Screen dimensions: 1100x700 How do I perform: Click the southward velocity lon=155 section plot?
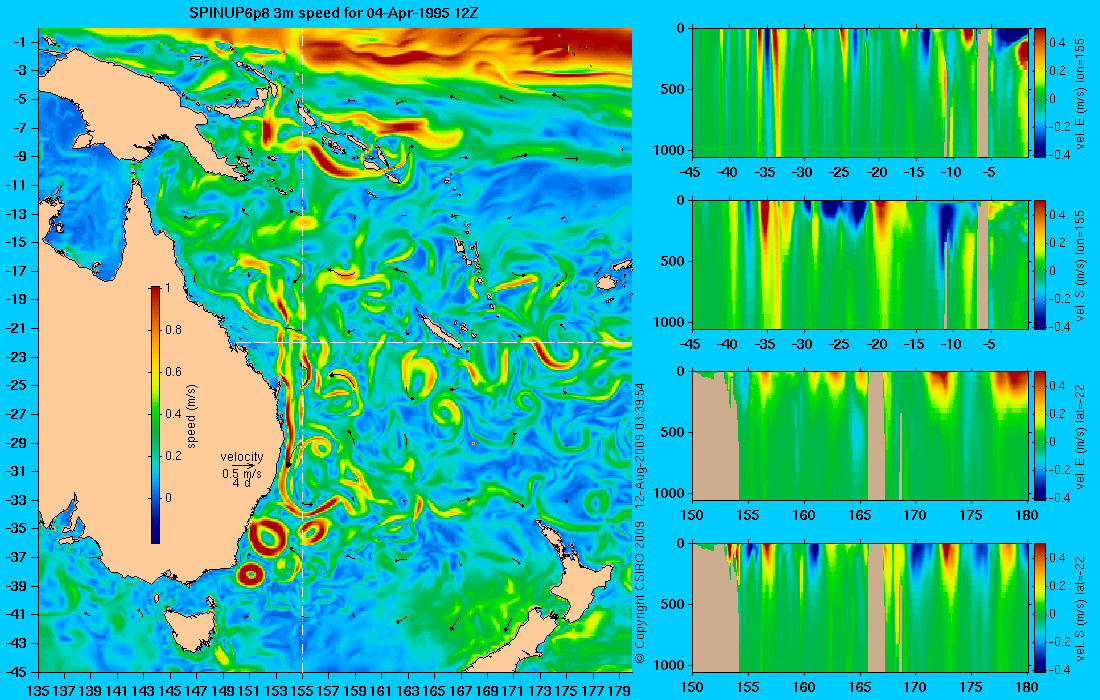coord(860,264)
